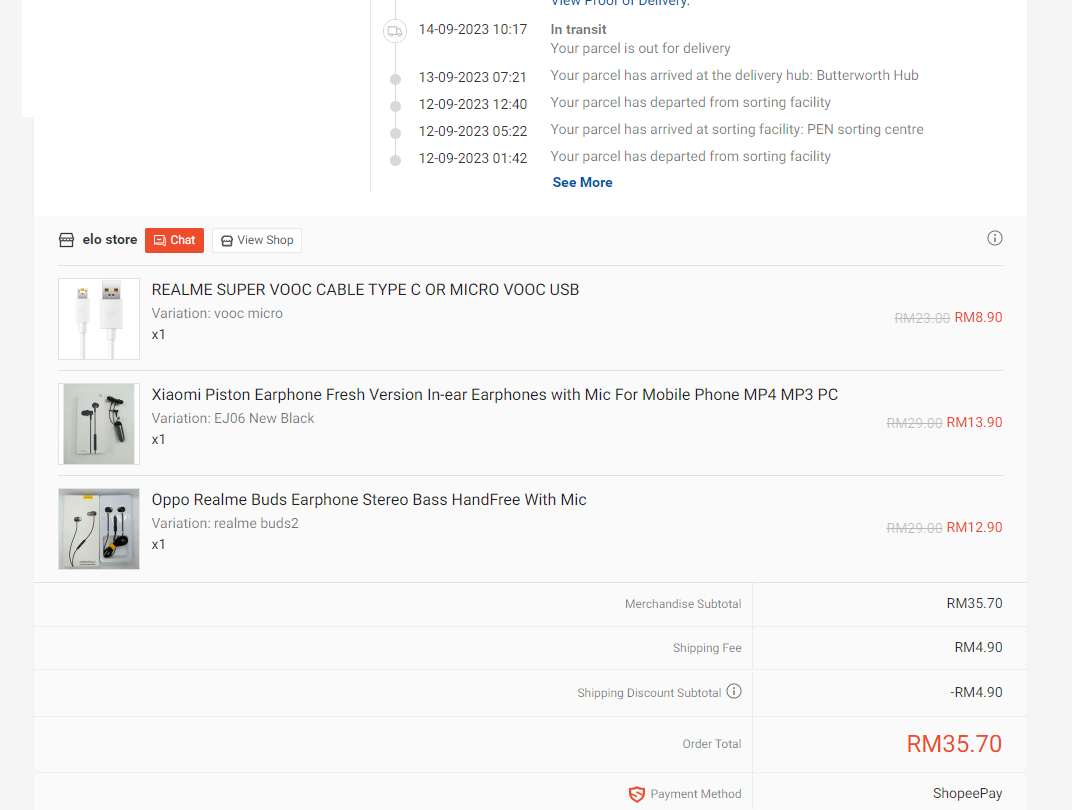Image resolution: width=1072 pixels, height=810 pixels.
Task: Click the RM35.70 Merchandise Subtotal value
Action: click(x=974, y=603)
